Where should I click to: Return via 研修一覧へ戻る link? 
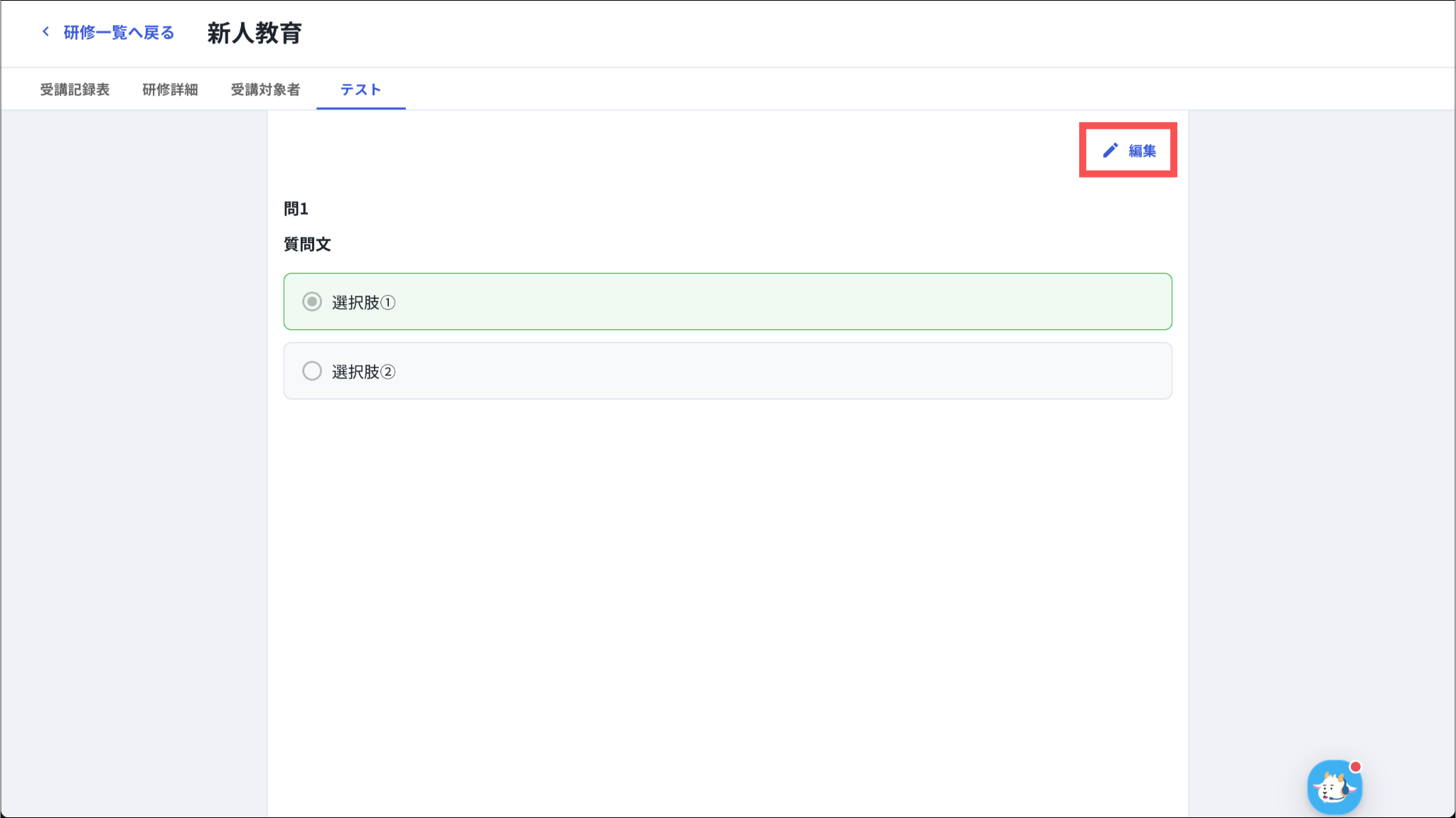(119, 33)
